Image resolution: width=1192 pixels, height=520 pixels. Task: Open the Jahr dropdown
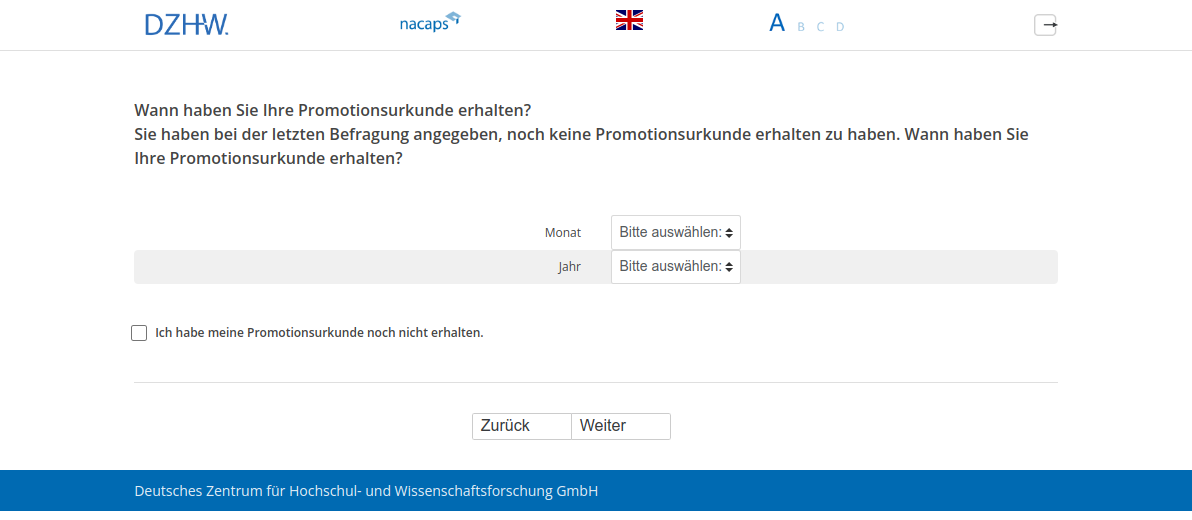[676, 267]
